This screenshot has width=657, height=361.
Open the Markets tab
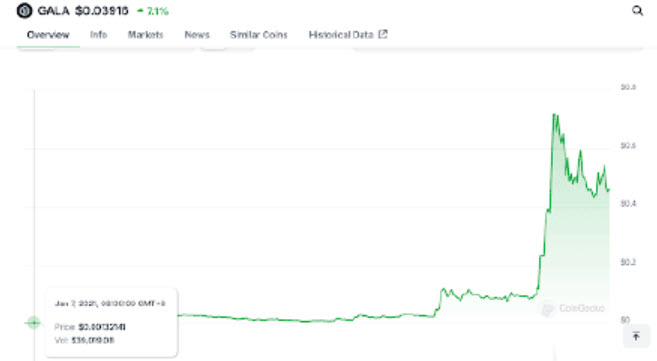tap(145, 35)
